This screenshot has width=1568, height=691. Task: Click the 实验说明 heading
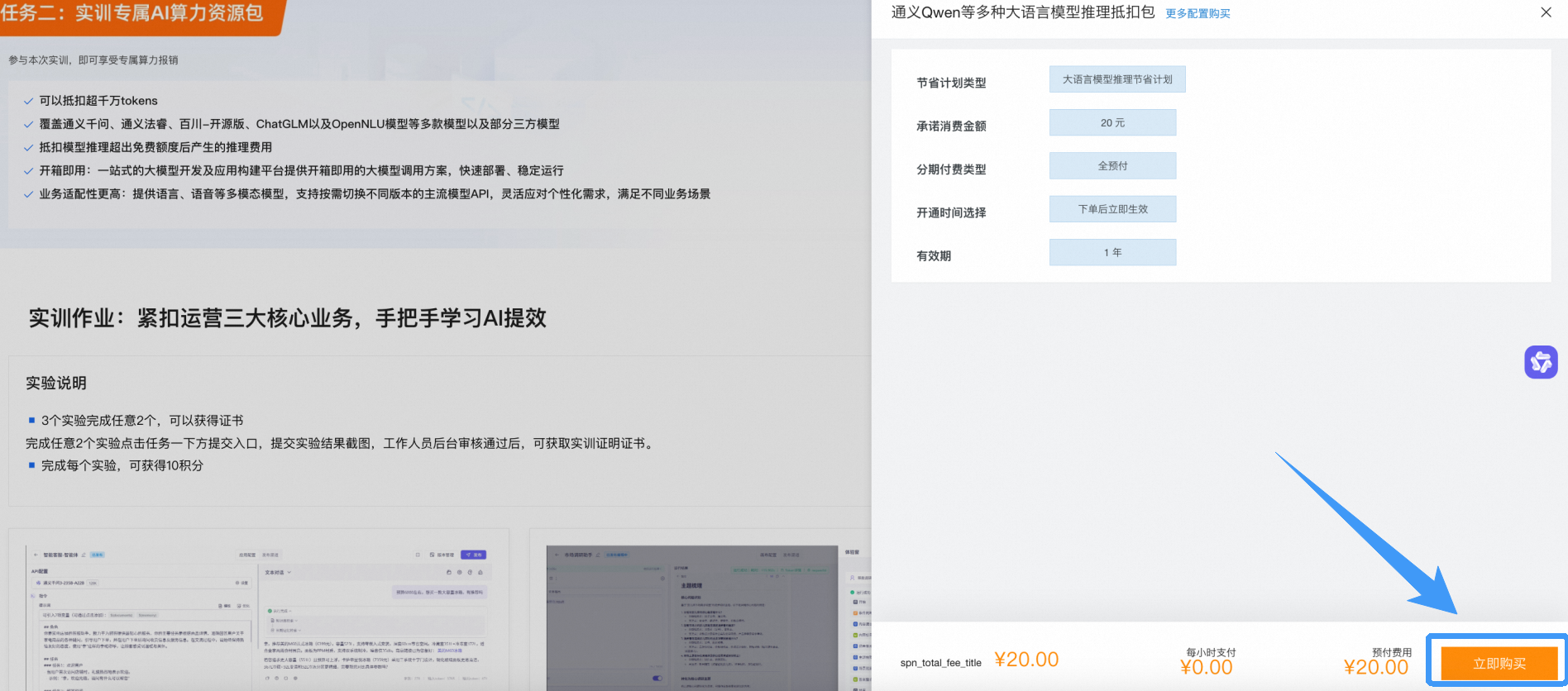pyautogui.click(x=56, y=383)
